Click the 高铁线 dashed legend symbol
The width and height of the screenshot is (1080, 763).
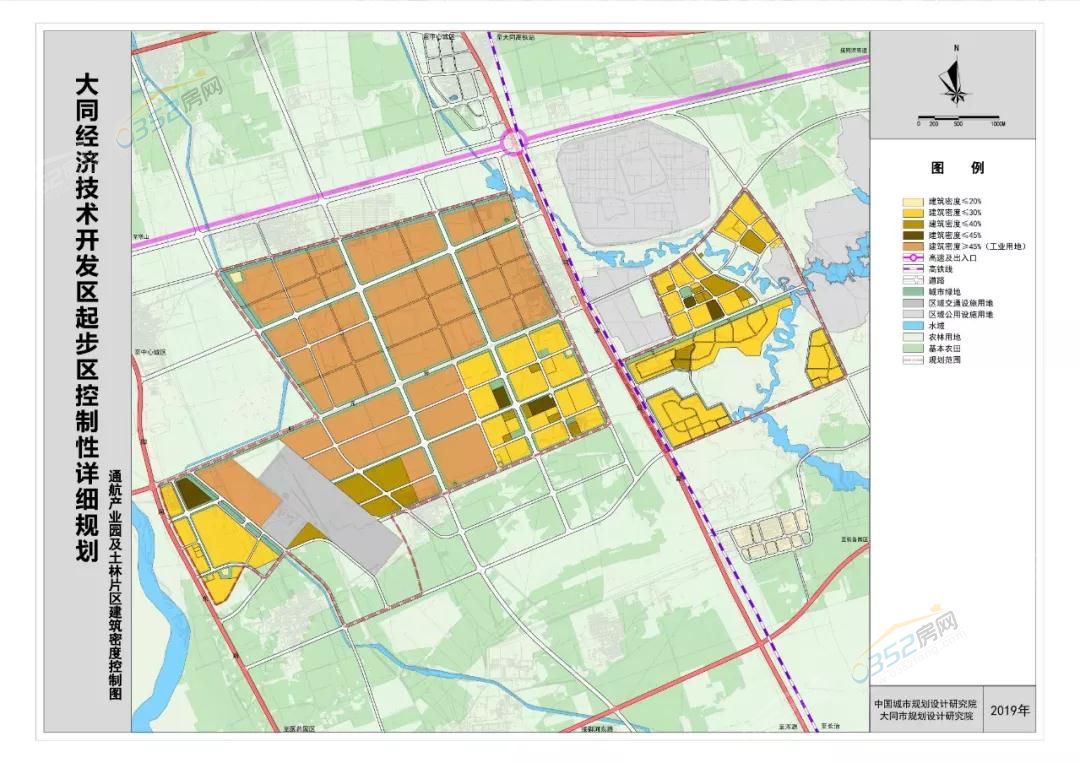point(914,269)
